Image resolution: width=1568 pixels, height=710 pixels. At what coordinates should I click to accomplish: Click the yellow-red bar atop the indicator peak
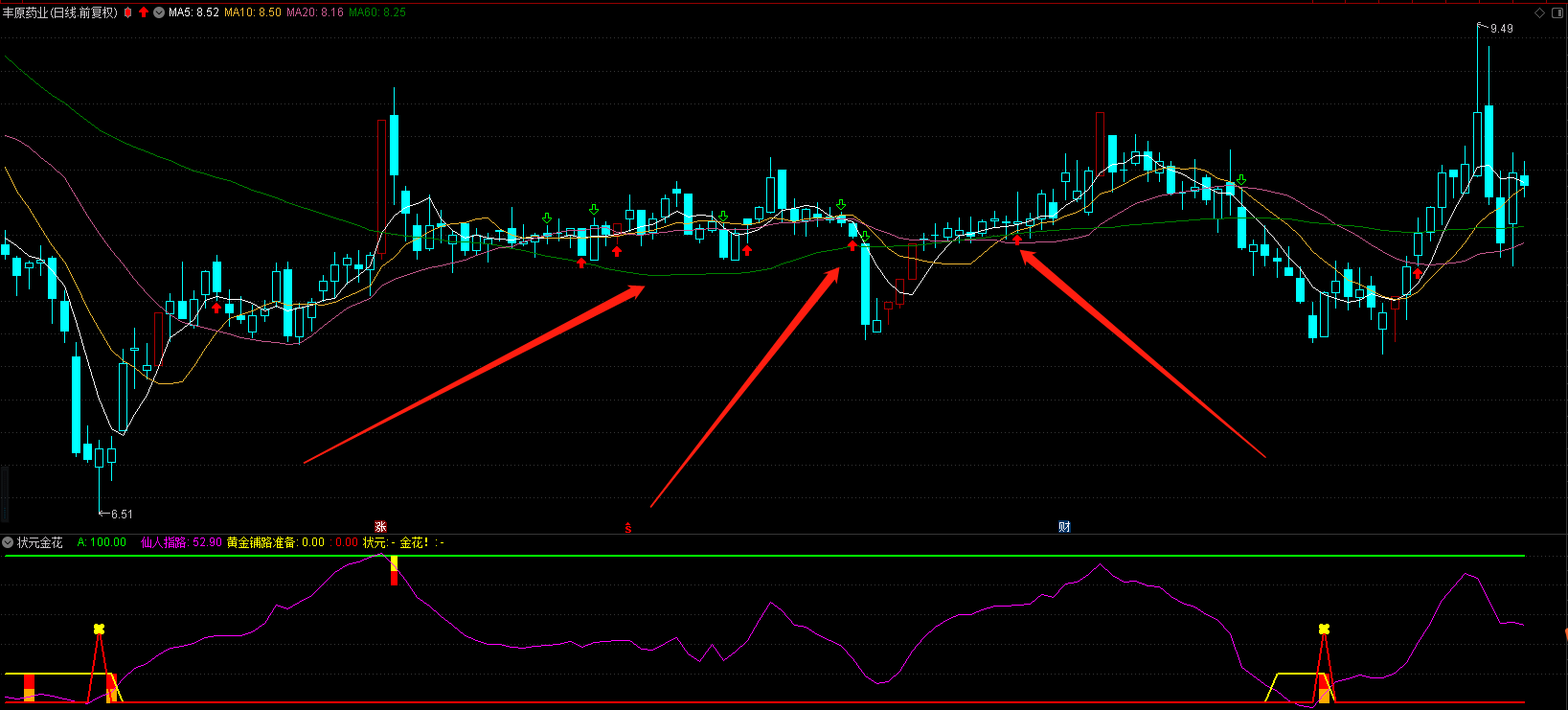[394, 570]
